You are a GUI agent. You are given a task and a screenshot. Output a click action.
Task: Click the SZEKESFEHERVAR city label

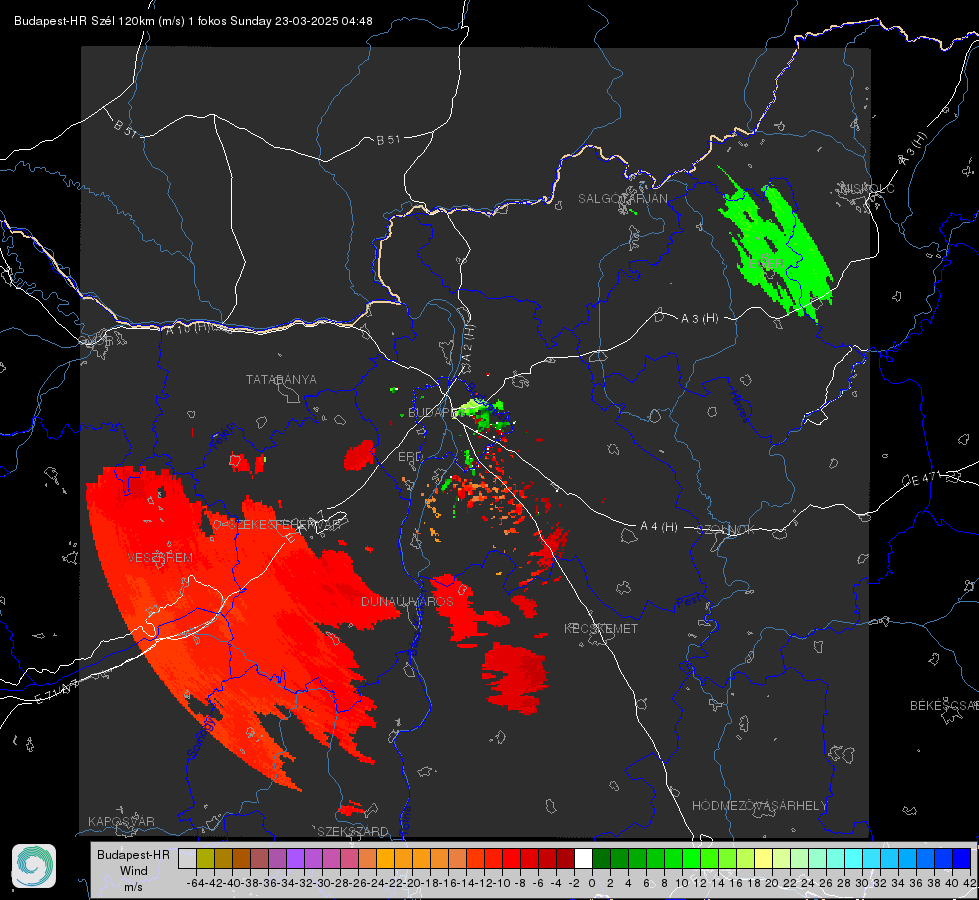click(279, 525)
